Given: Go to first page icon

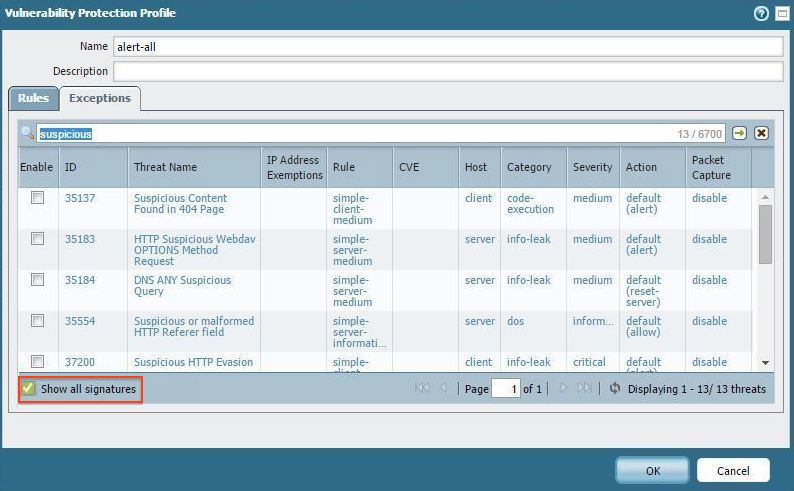Looking at the screenshot, I should (422, 388).
